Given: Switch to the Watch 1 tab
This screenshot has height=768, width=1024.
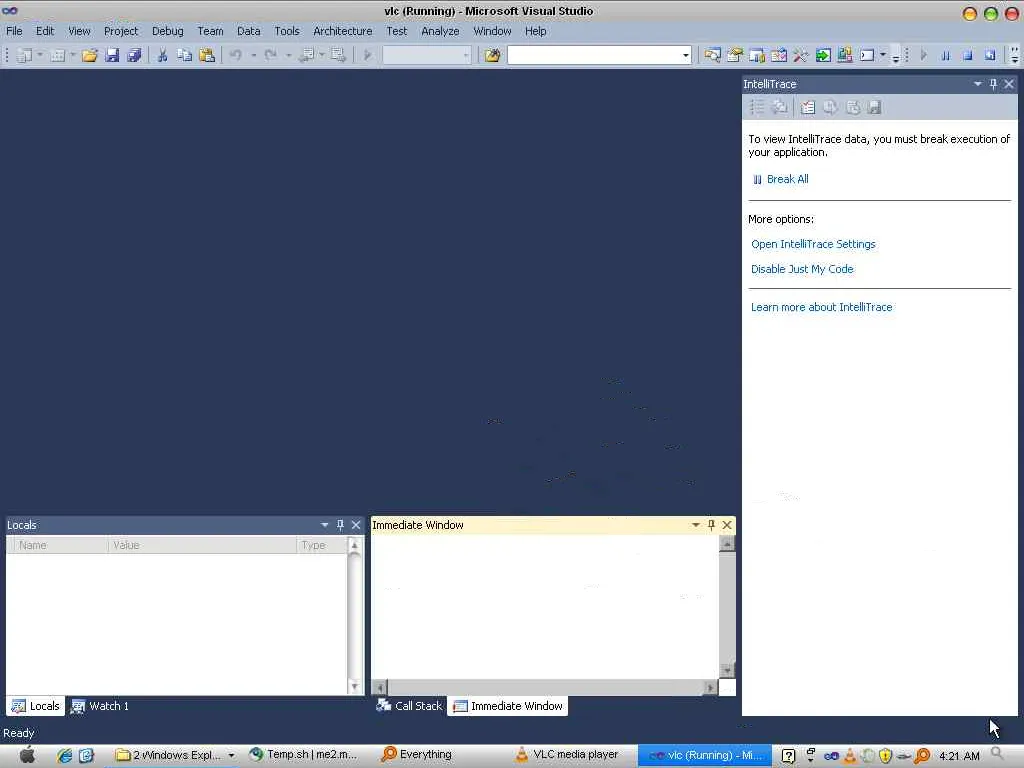Looking at the screenshot, I should pyautogui.click(x=100, y=706).
